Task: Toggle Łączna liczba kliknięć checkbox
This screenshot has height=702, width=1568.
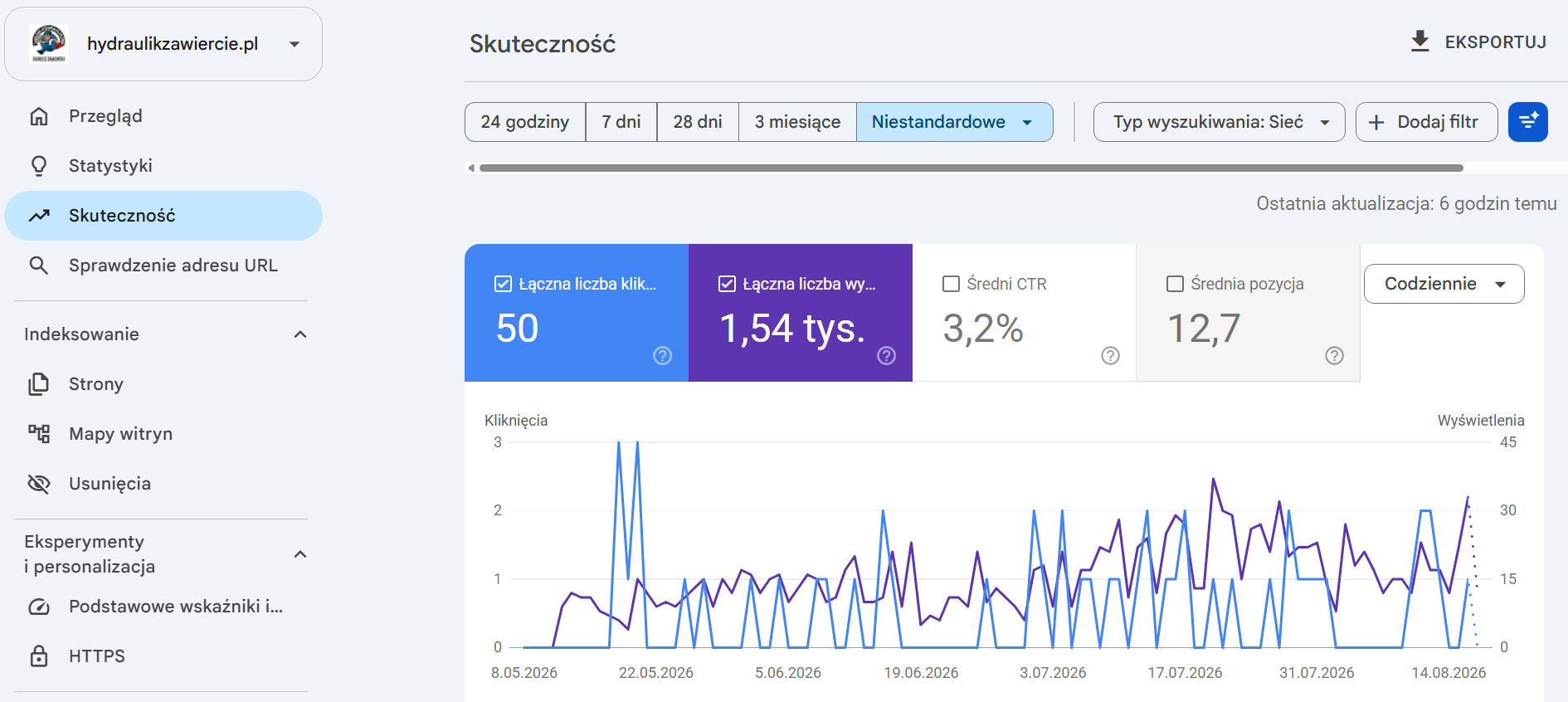Action: click(x=503, y=284)
